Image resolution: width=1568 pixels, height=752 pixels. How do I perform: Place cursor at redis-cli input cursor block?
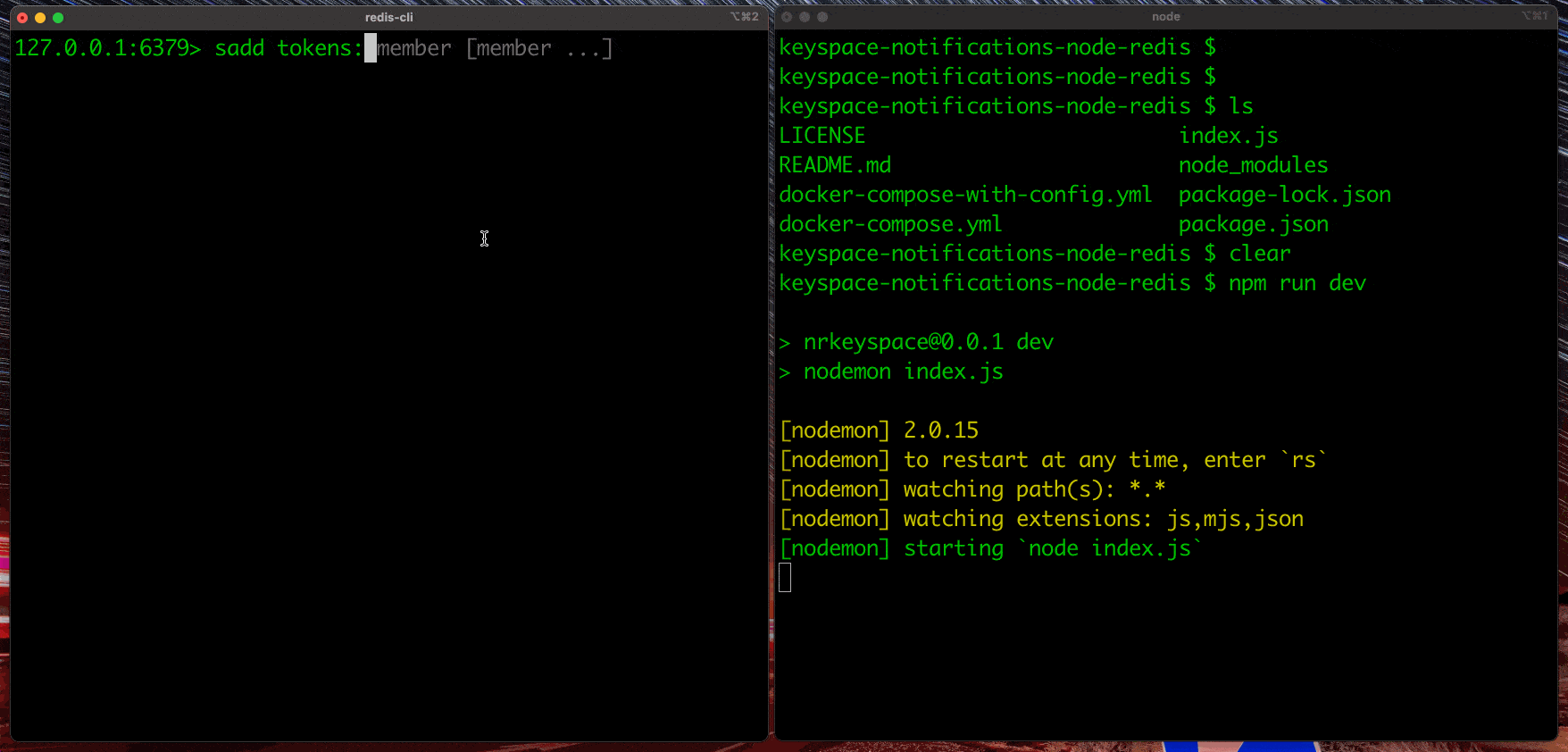(x=371, y=48)
